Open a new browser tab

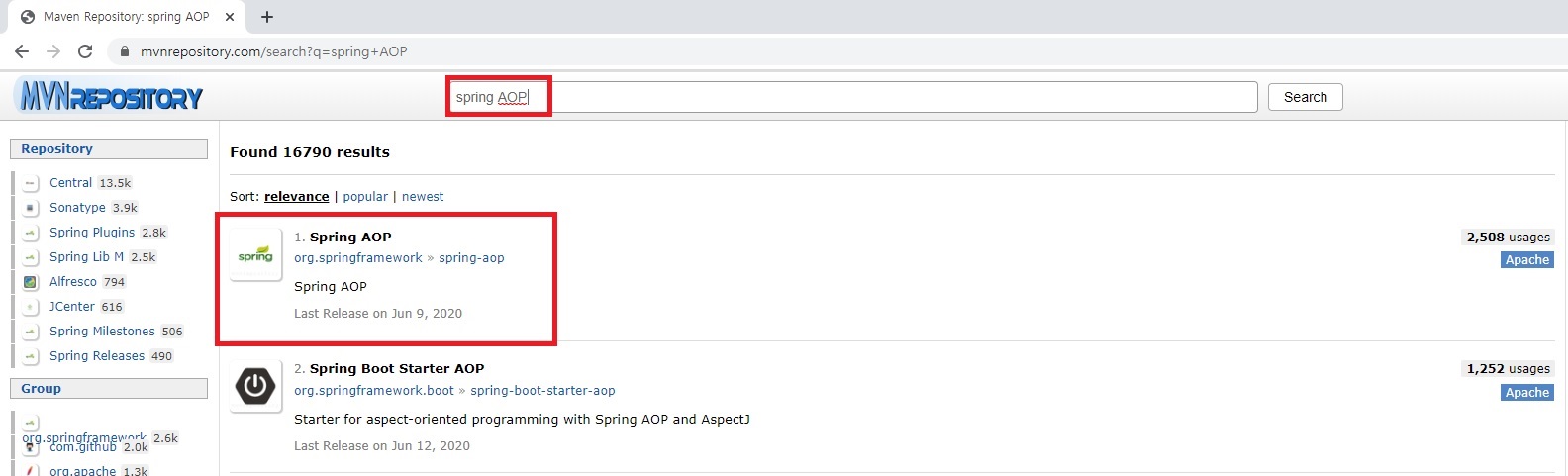[x=267, y=16]
